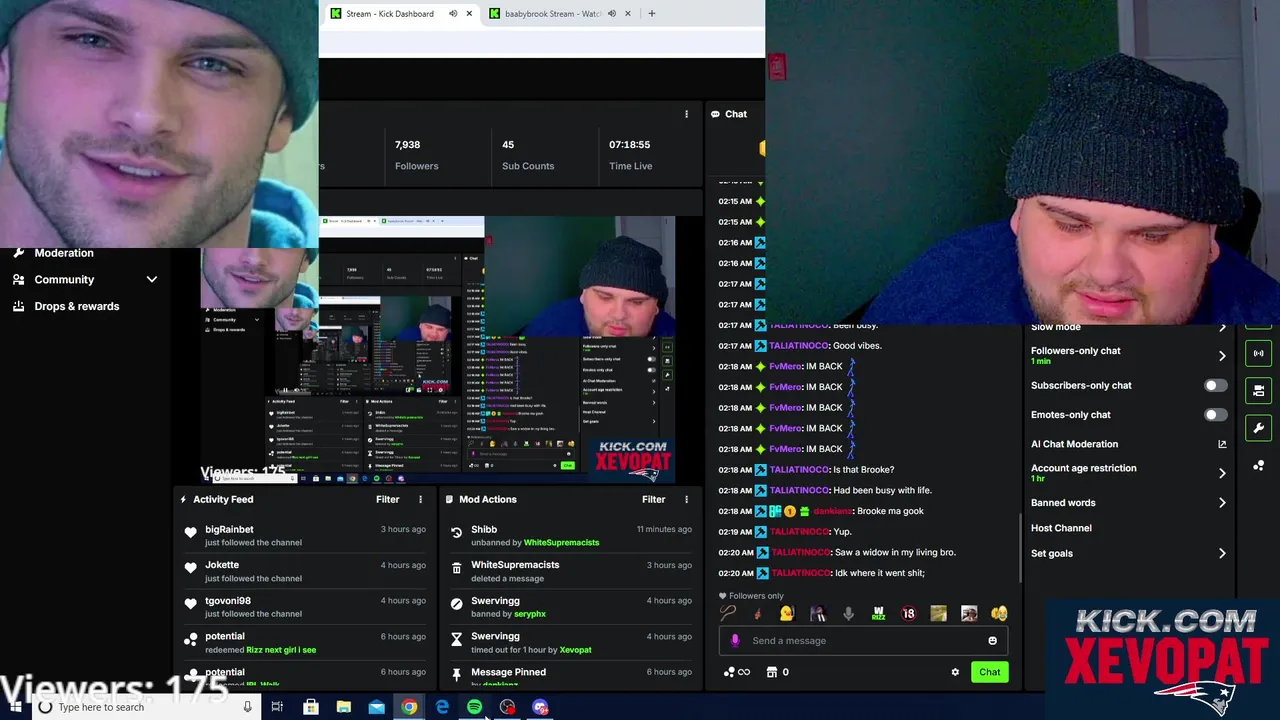
Task: Open Discord from the taskbar
Action: [x=540, y=707]
